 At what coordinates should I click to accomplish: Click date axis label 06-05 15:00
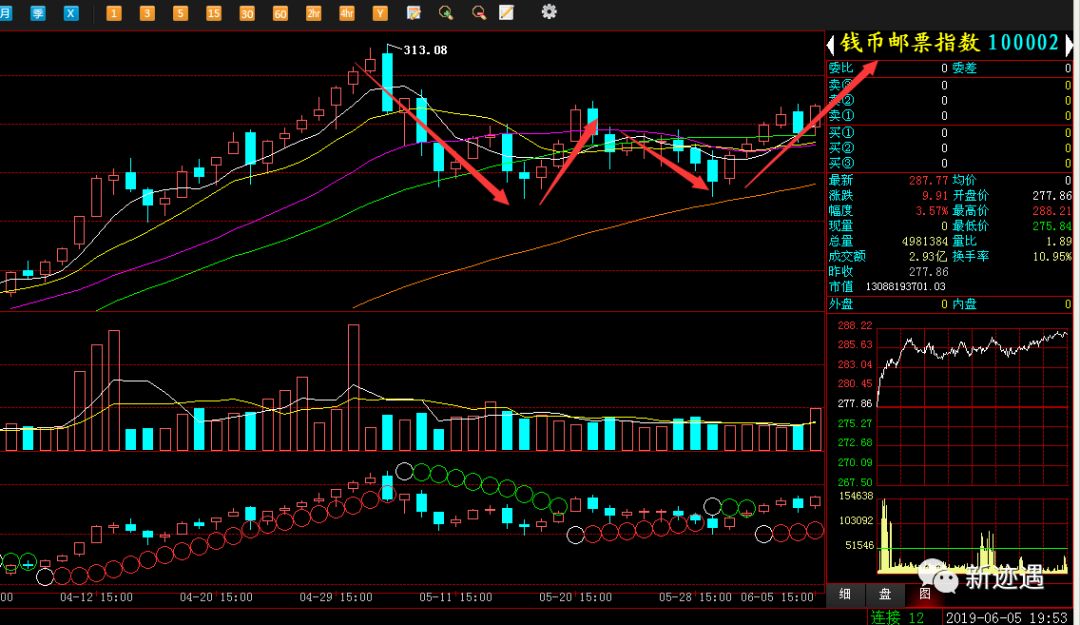(777, 597)
